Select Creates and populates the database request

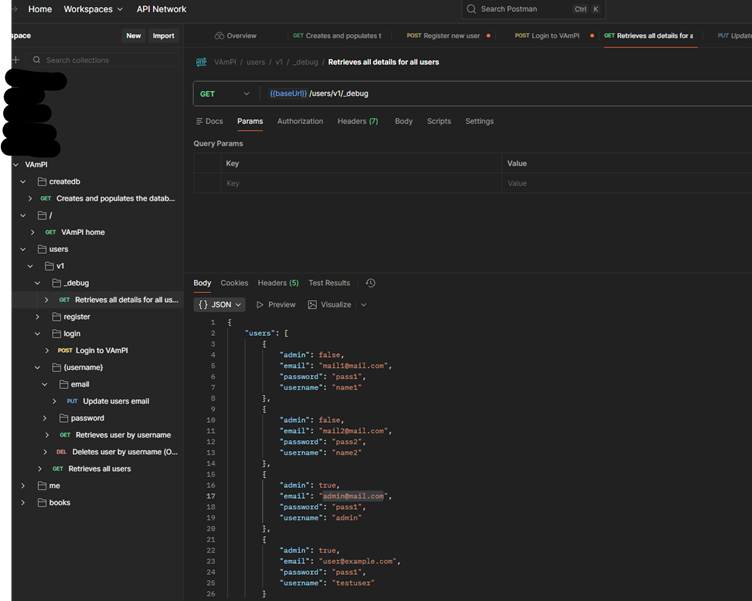click(116, 199)
